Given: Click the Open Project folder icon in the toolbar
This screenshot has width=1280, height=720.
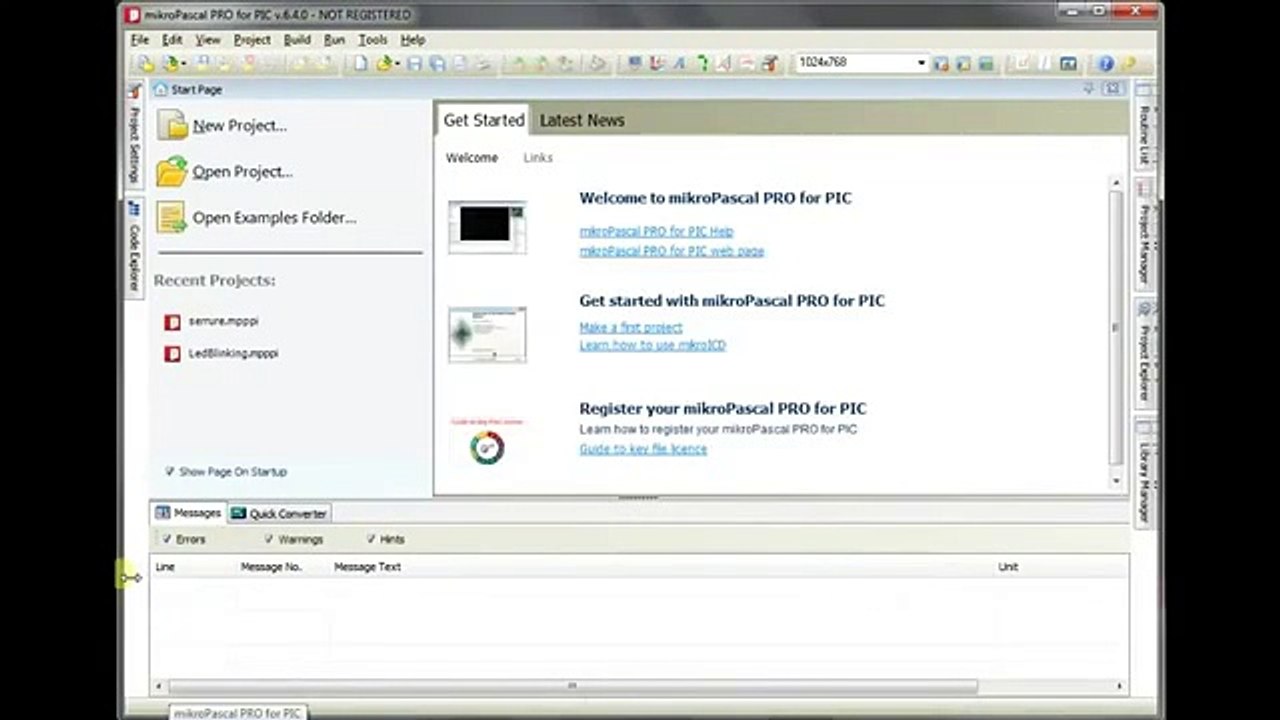Looking at the screenshot, I should [170, 63].
